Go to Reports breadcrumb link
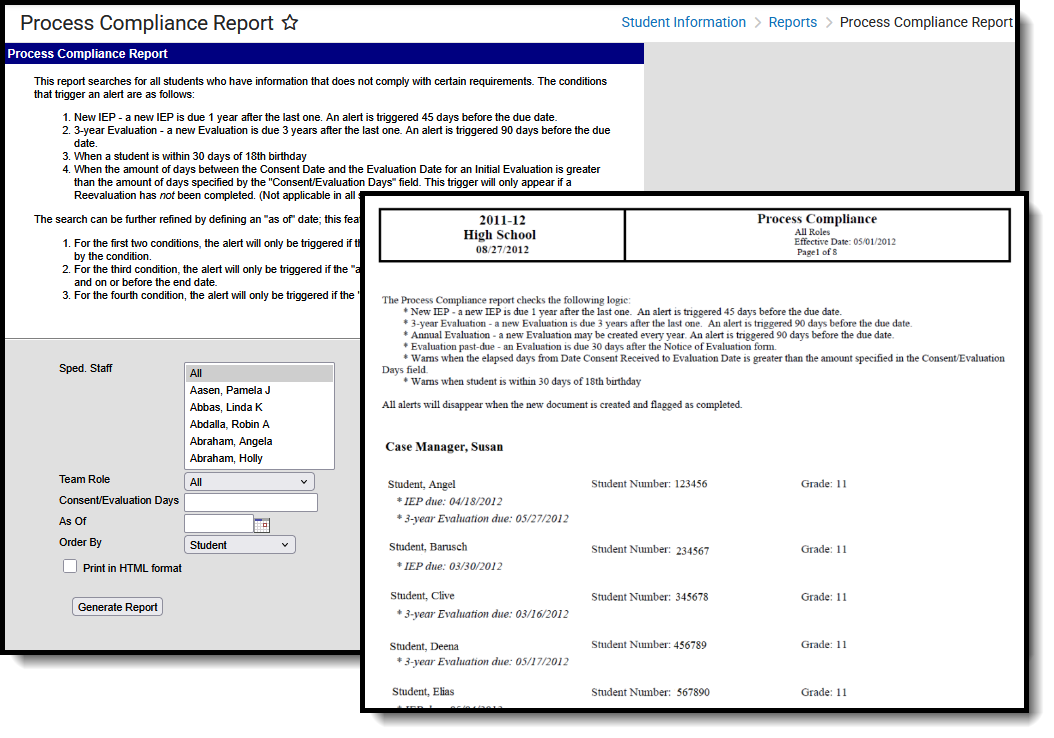1054x738 pixels. pos(793,22)
